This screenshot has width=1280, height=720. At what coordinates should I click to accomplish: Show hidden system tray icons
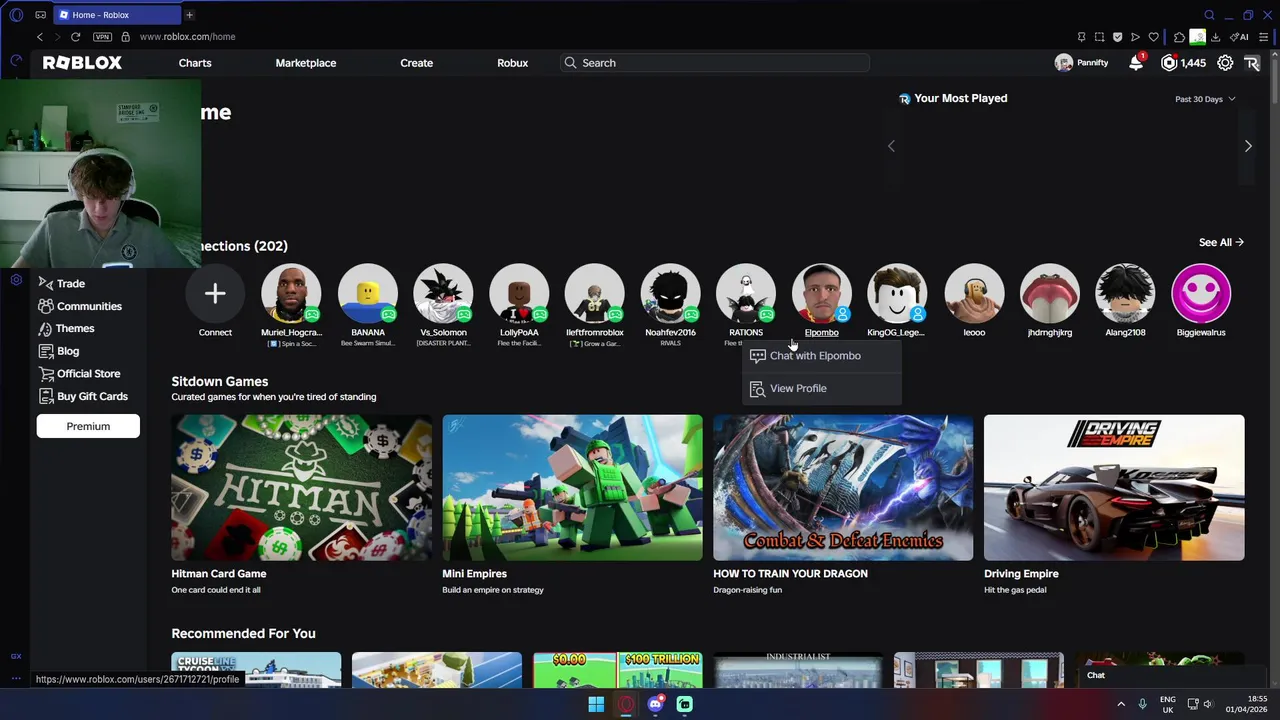[x=1120, y=704]
